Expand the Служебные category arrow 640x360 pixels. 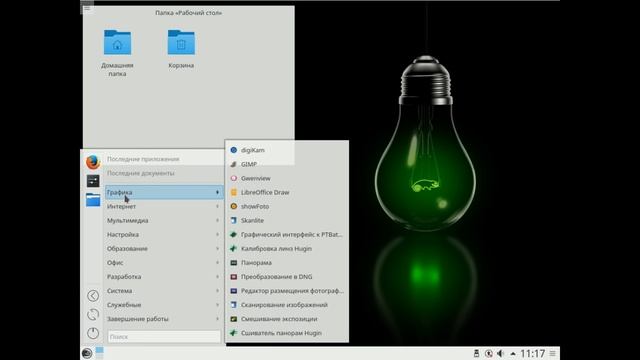(217, 305)
